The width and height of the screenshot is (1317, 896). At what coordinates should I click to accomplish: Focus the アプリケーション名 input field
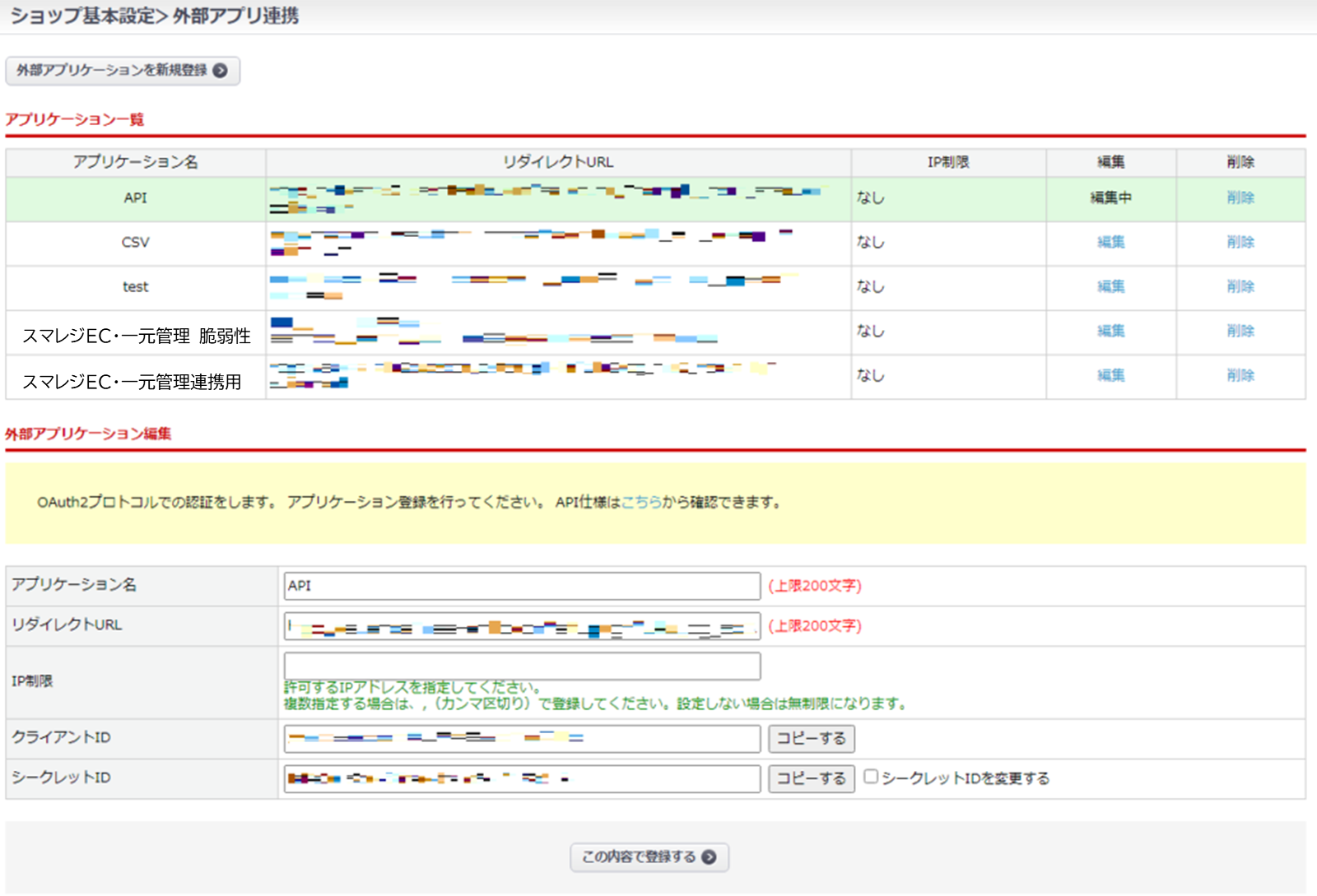[522, 586]
